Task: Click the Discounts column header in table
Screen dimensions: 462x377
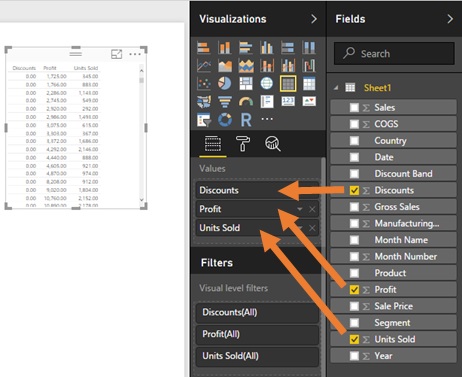Action: tap(24, 68)
